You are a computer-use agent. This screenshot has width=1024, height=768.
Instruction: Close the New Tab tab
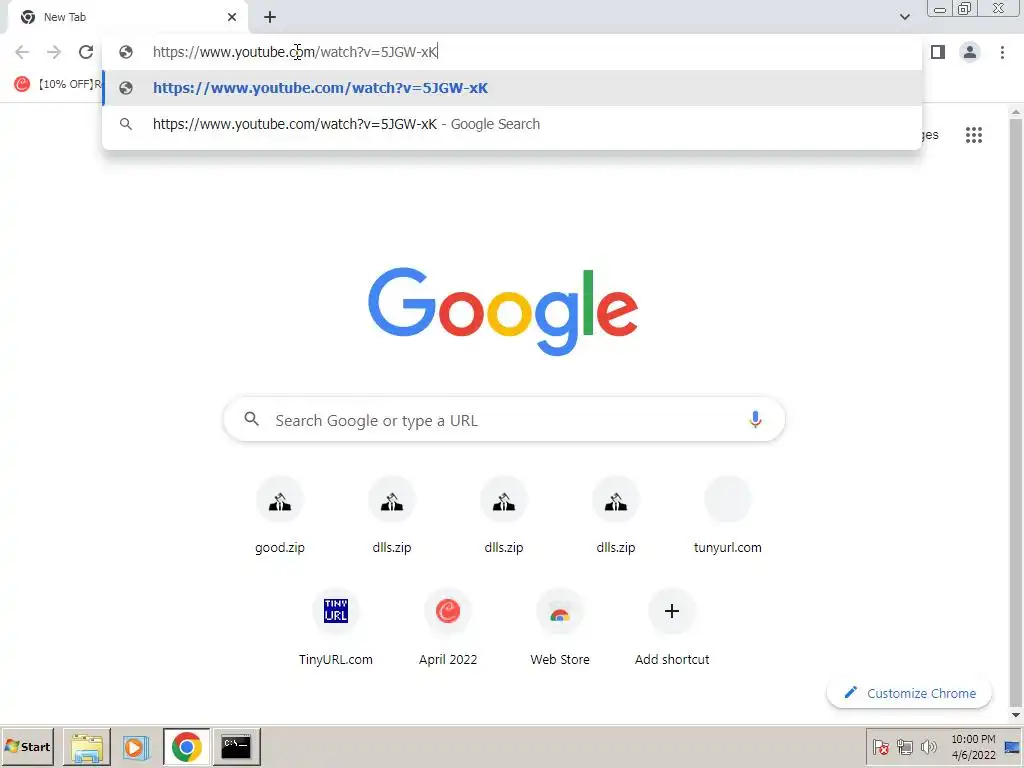232,17
